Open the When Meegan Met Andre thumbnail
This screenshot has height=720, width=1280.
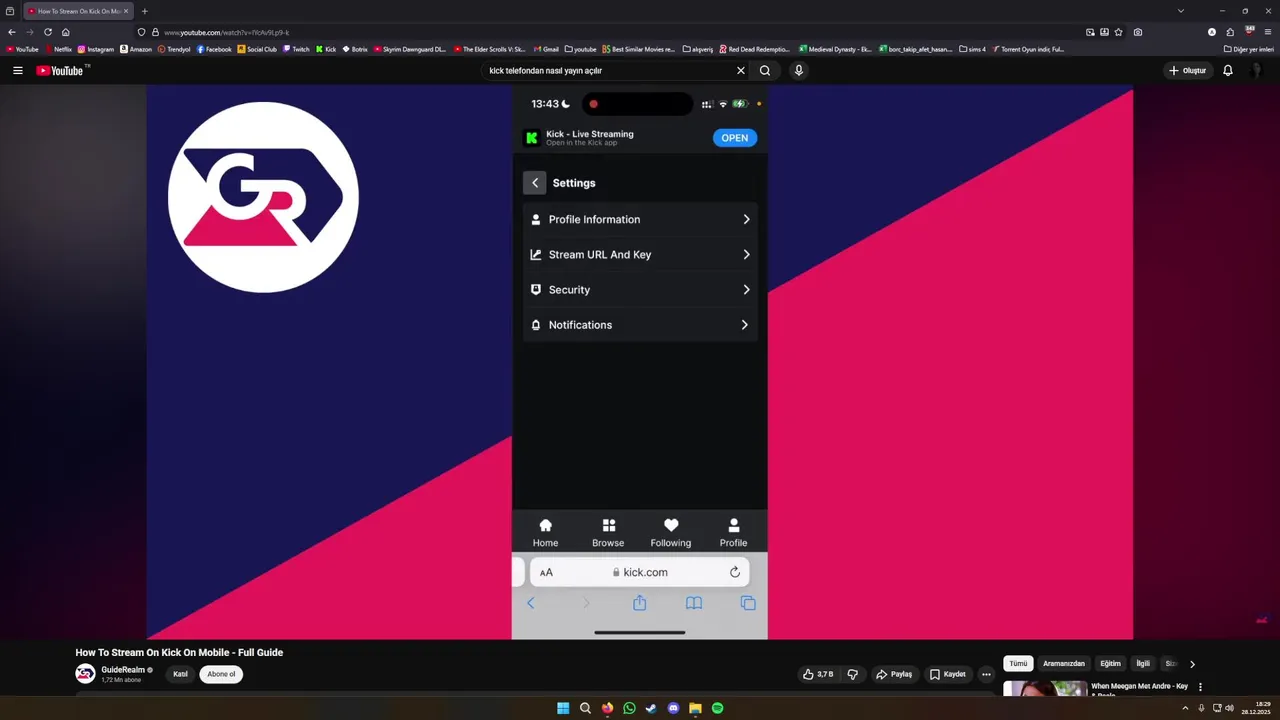pos(1045,689)
